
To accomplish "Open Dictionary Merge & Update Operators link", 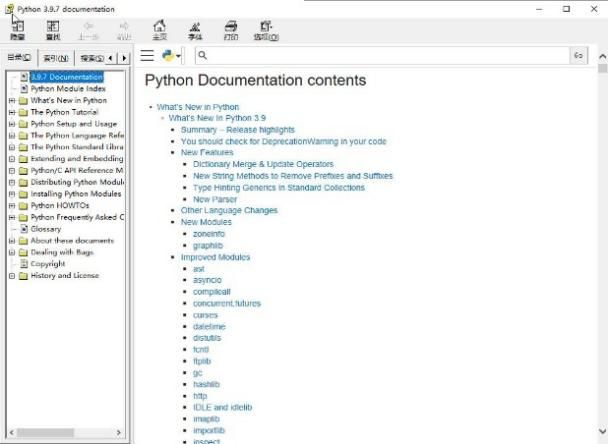I will point(263,164).
